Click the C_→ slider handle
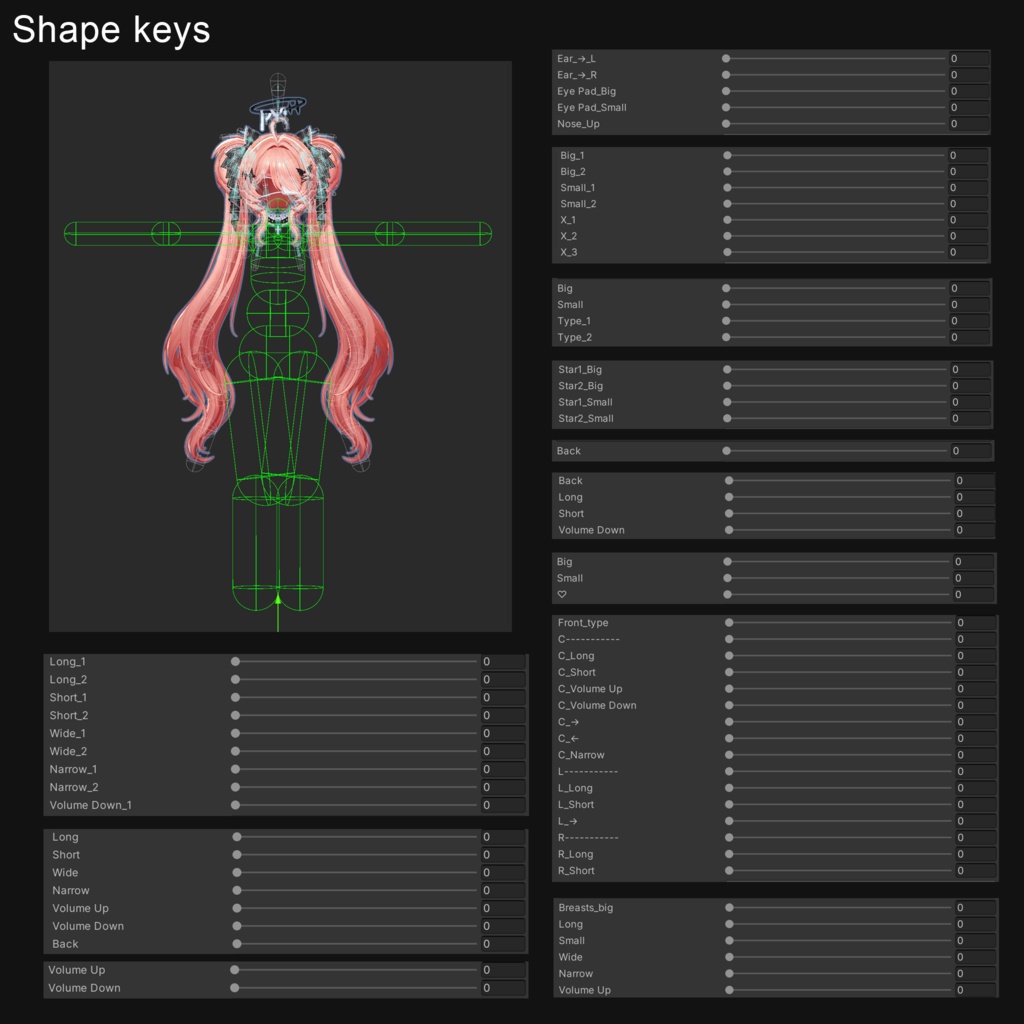 [729, 722]
